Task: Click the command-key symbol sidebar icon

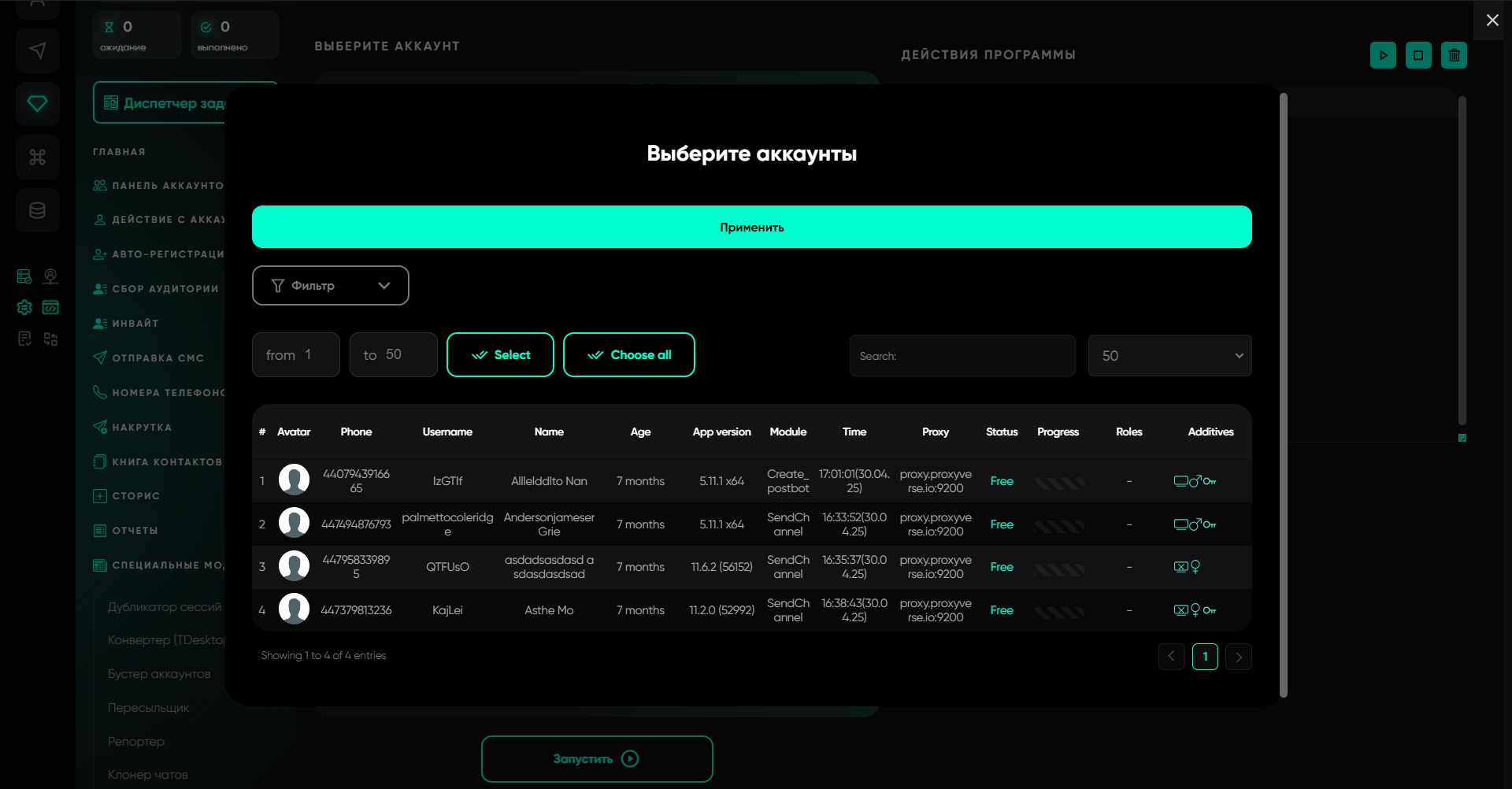Action: [37, 157]
